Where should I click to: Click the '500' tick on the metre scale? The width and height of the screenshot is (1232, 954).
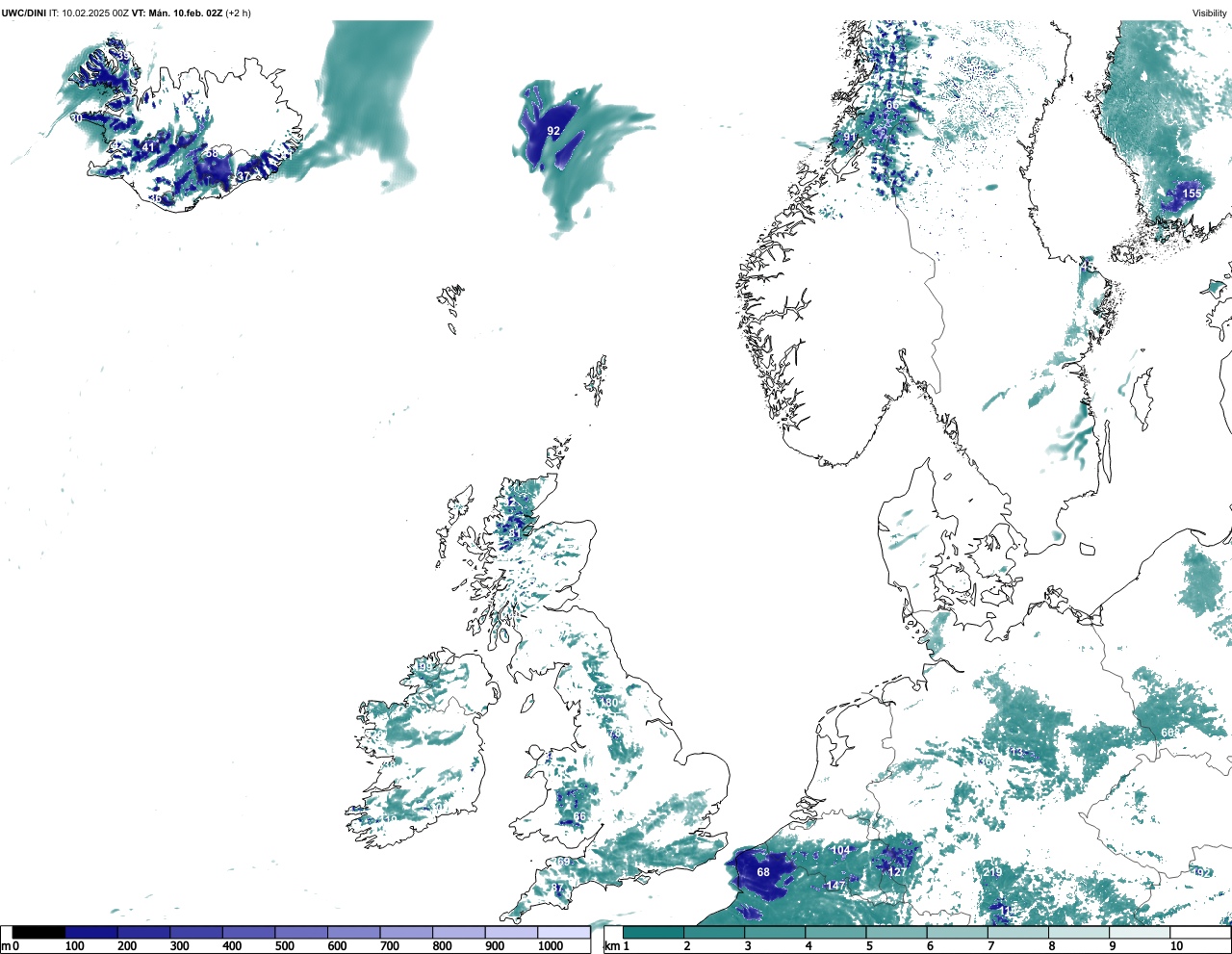[285, 946]
